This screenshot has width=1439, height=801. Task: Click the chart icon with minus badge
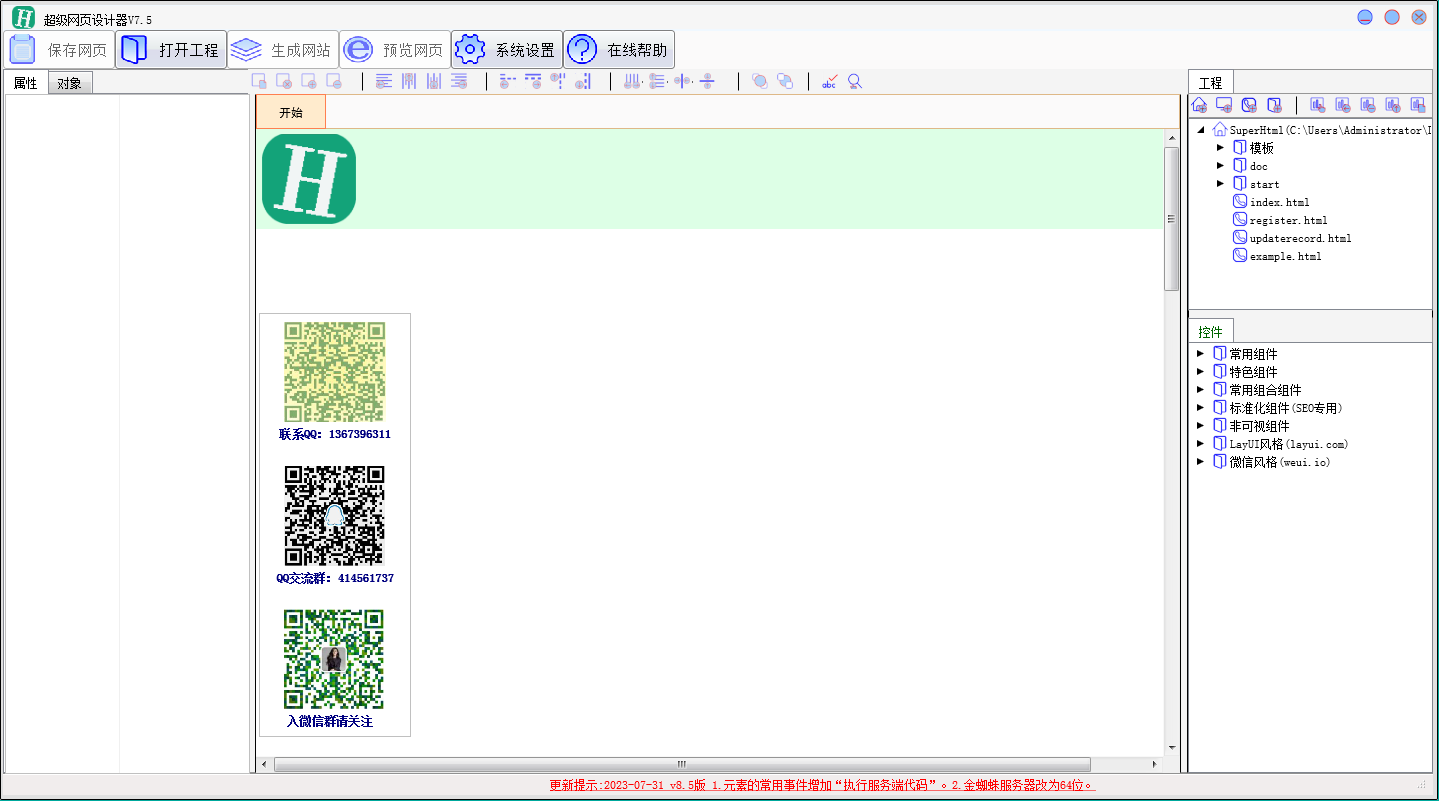tap(1368, 105)
